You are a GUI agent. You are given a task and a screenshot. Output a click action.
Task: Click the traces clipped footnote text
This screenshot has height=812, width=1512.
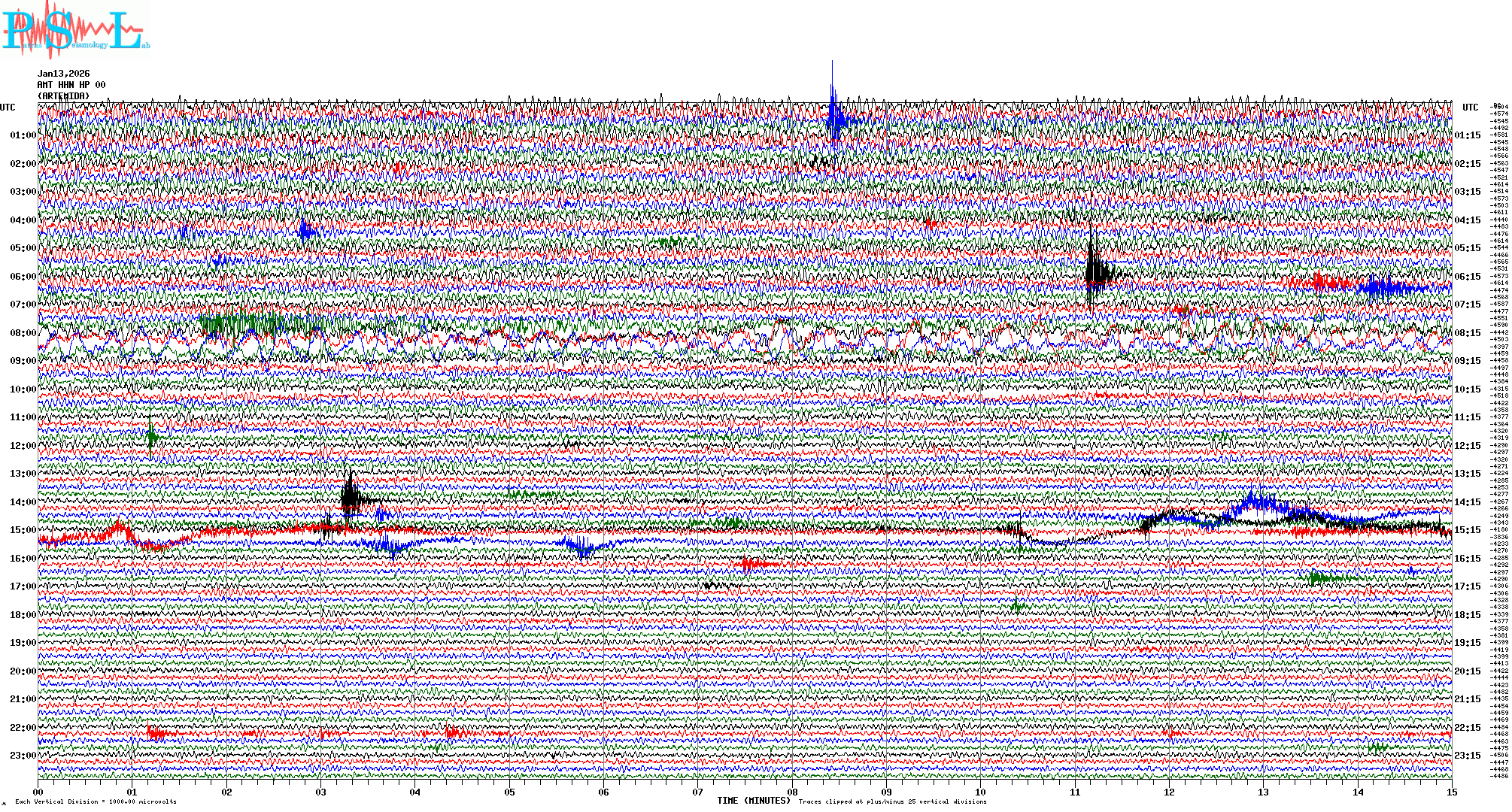point(892,801)
